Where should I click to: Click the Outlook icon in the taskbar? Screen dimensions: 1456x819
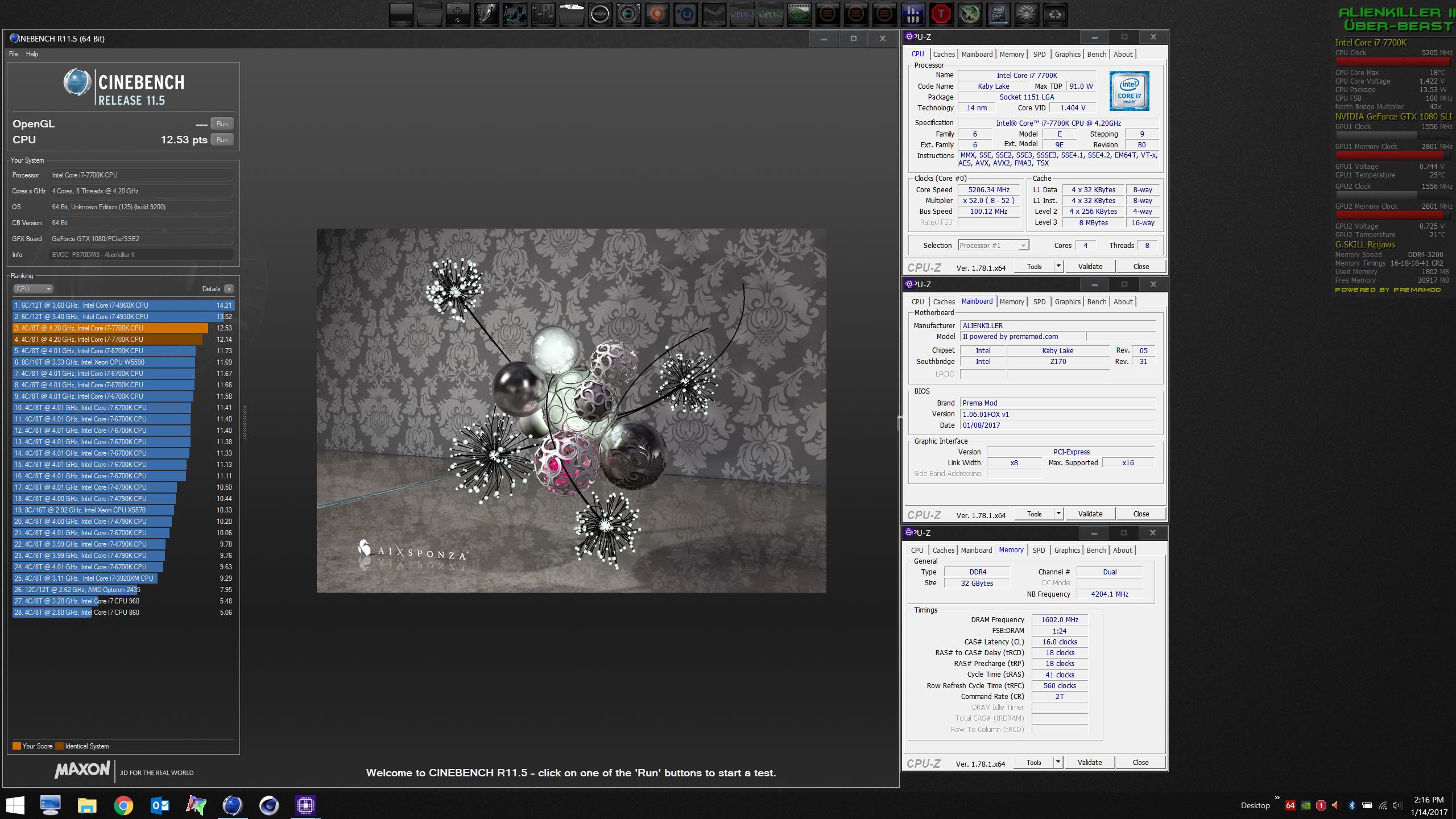click(x=160, y=805)
